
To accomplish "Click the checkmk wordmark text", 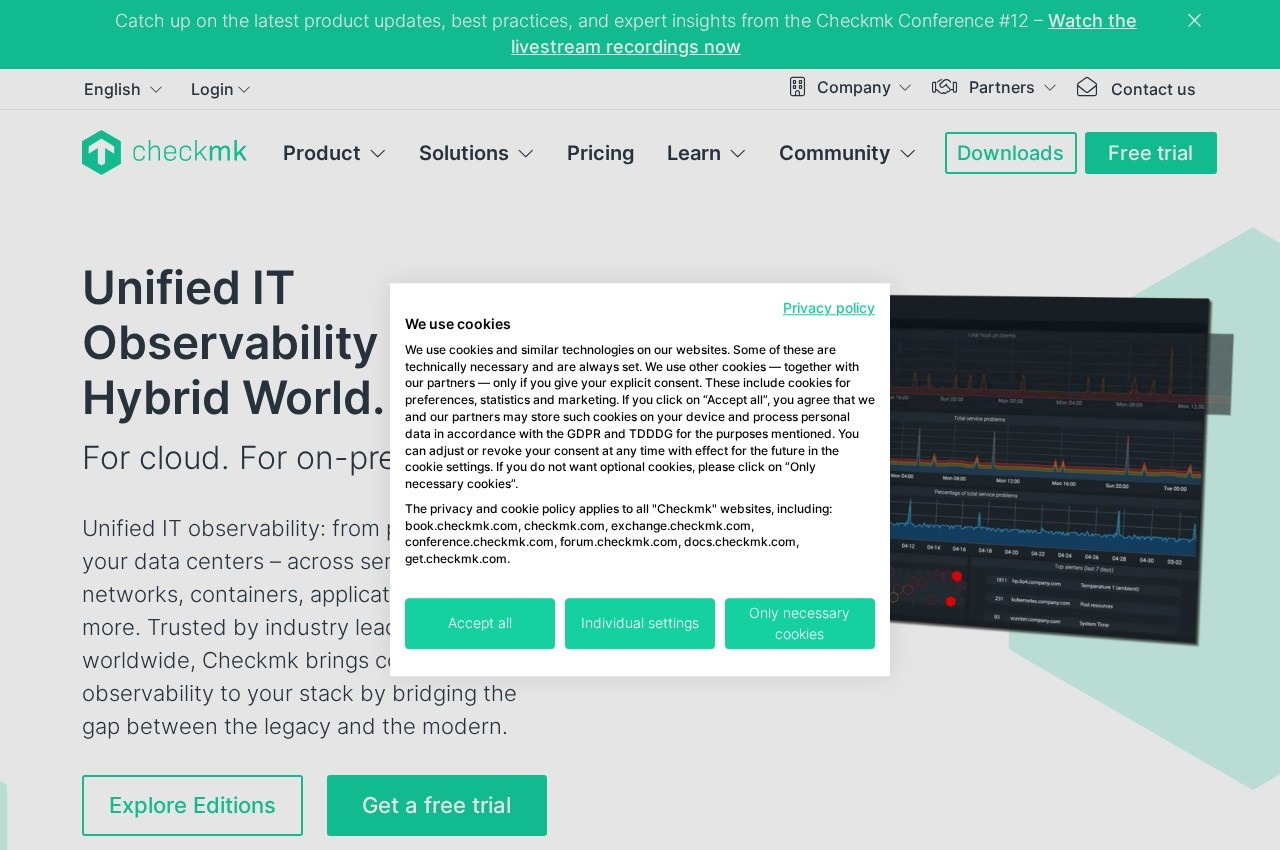I will click(189, 152).
